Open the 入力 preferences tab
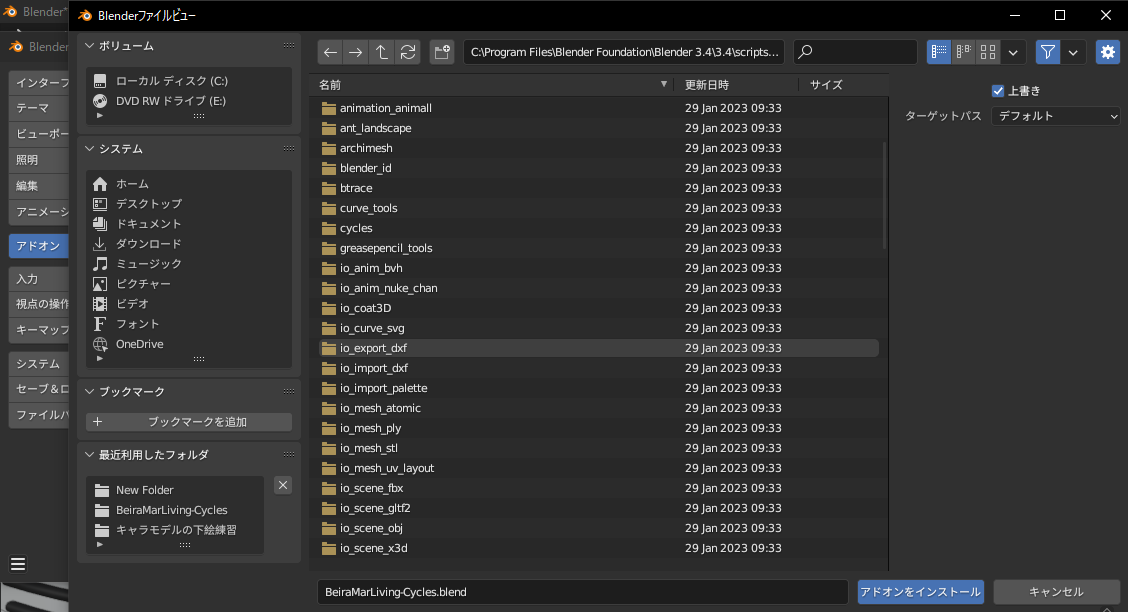The image size is (1128, 612). coord(39,278)
